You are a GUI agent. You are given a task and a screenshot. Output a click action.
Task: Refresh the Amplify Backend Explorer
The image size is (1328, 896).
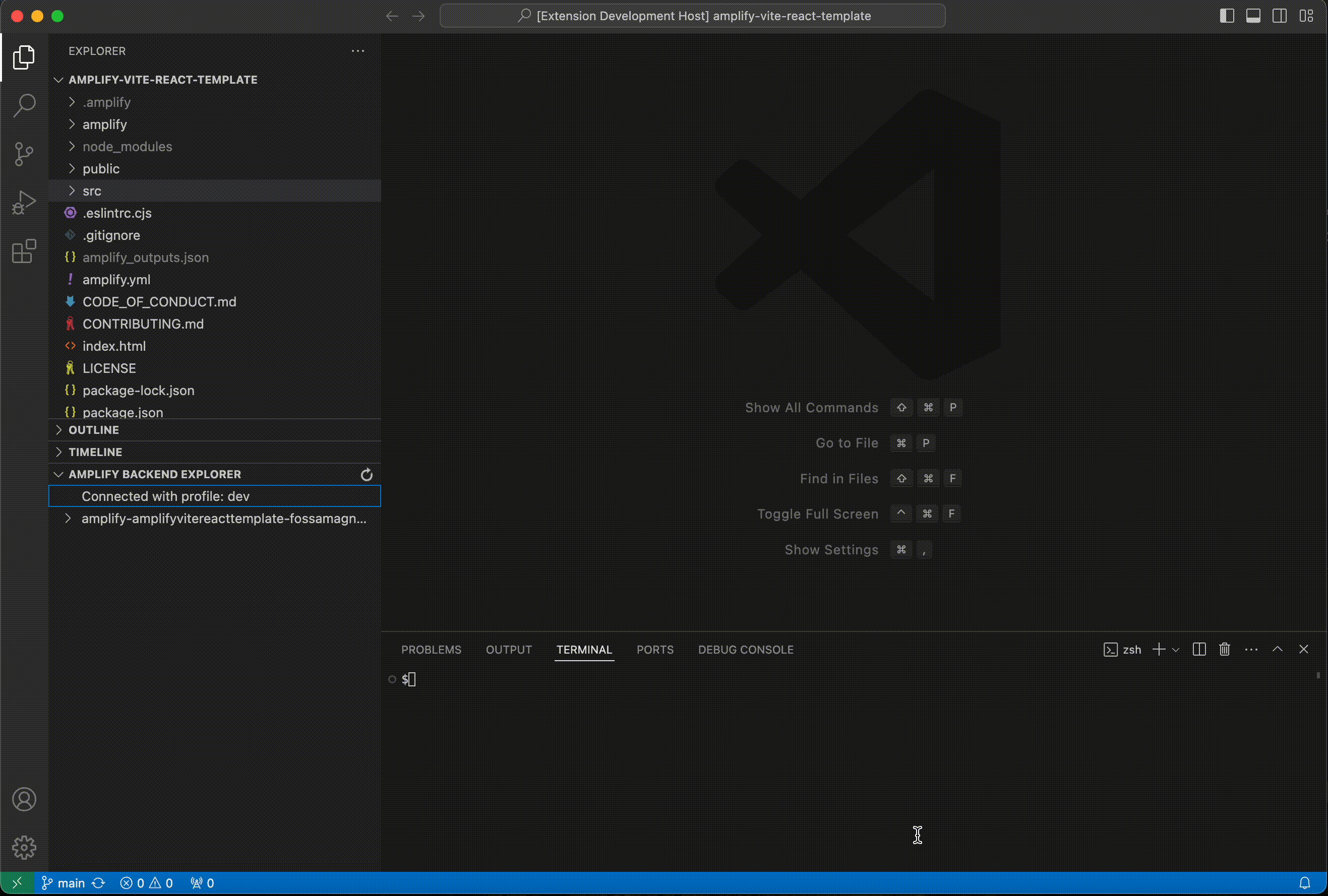click(x=367, y=475)
